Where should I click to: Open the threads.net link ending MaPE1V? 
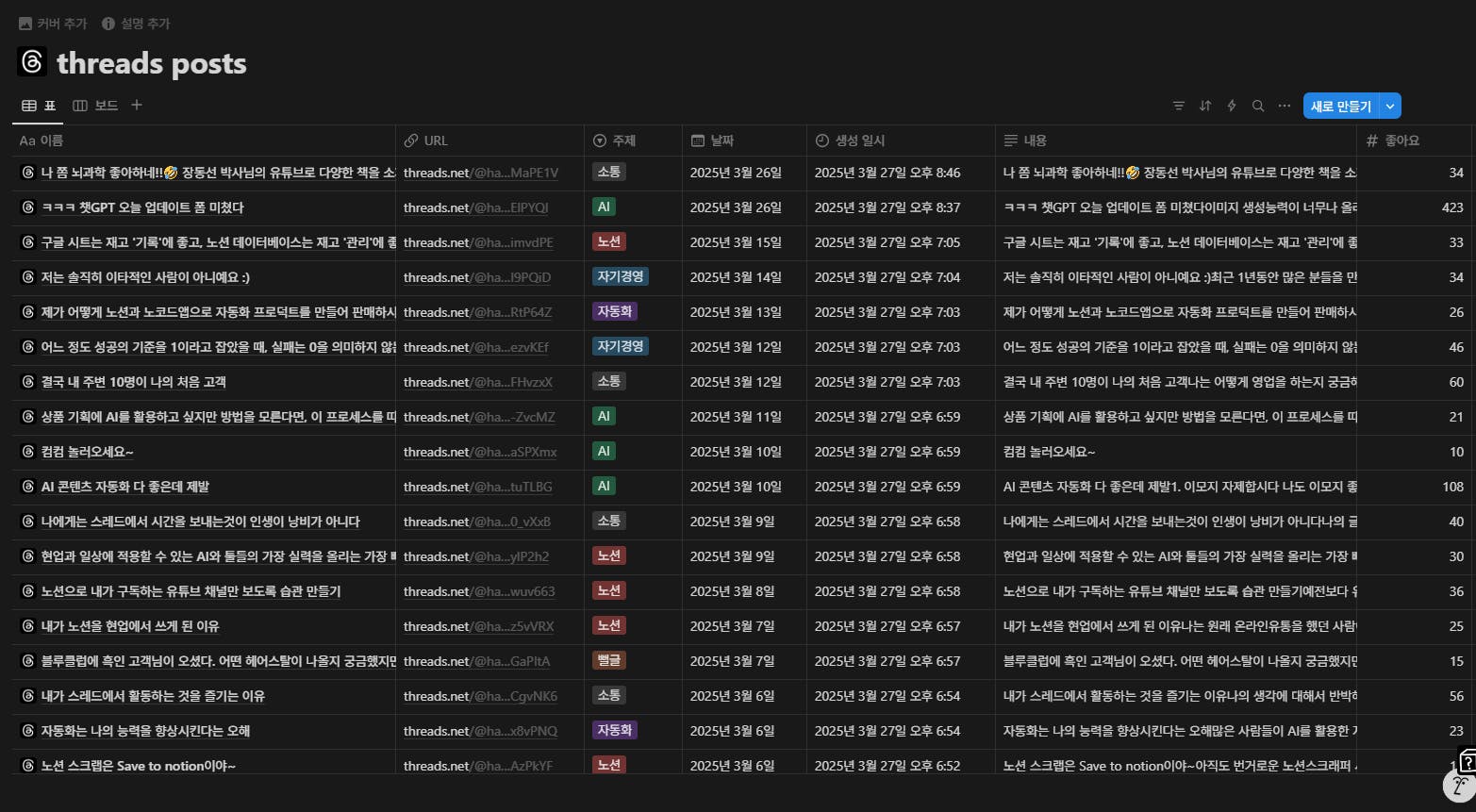point(481,173)
